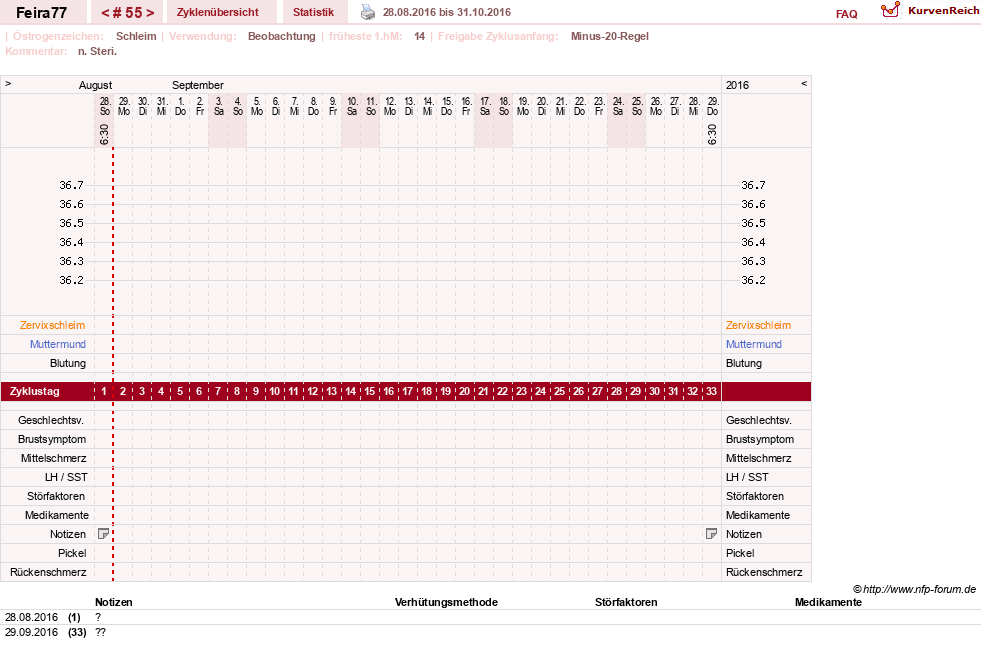The image size is (981, 661).
Task: Click the 28.08.2016 note entry row
Action: coord(490,617)
